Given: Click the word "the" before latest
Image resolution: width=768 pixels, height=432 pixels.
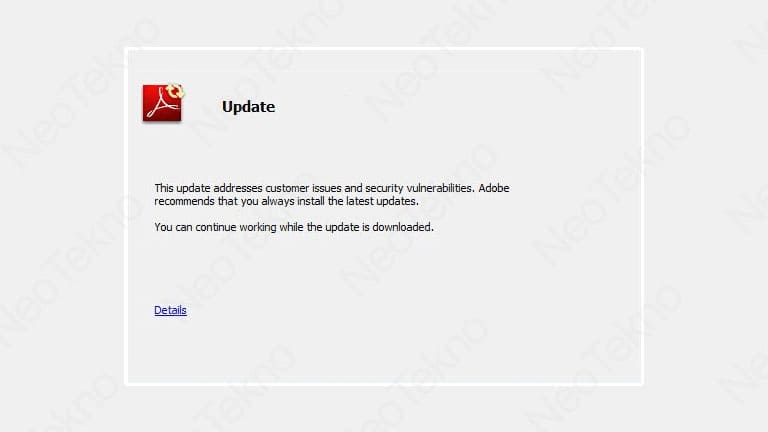Looking at the screenshot, I should point(336,201).
